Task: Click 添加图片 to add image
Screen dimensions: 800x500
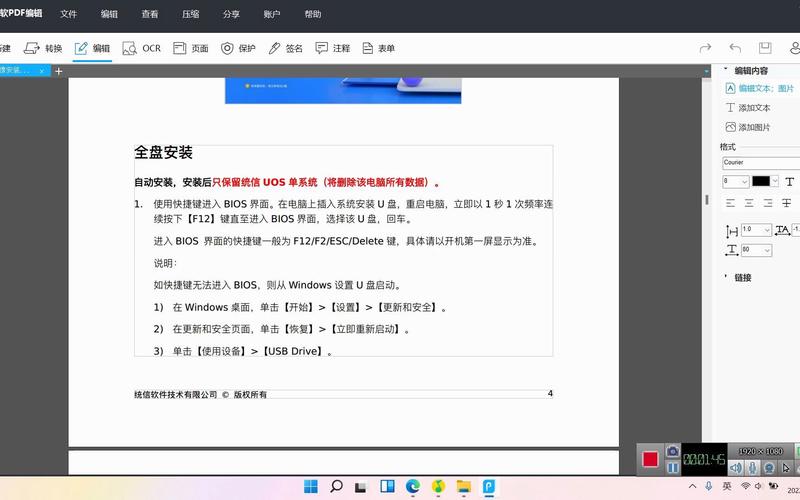Action: (x=748, y=127)
